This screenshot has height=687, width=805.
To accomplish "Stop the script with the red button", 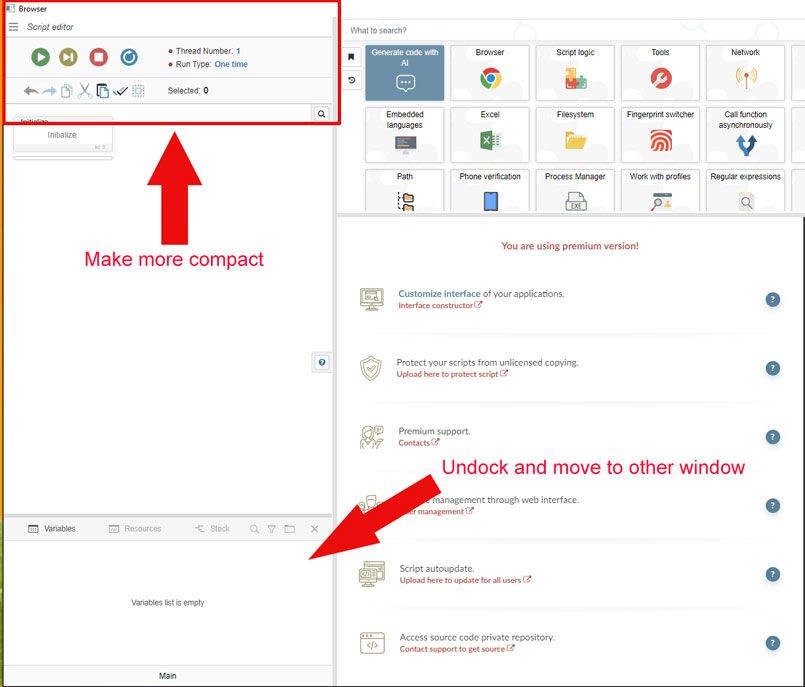I will click(x=98, y=58).
